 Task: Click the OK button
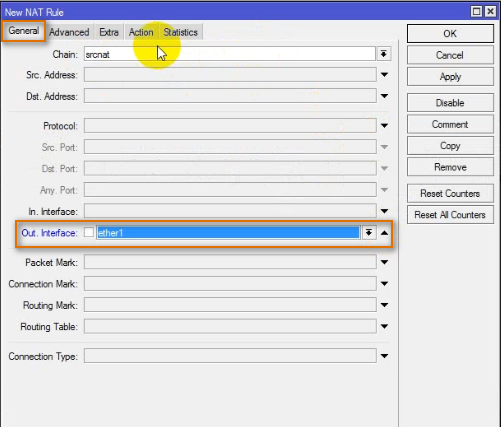(x=450, y=33)
